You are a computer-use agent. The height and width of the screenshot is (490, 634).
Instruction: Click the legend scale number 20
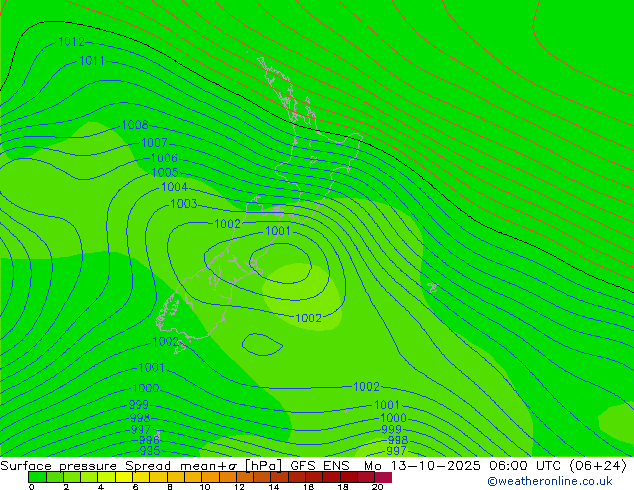pos(377,487)
